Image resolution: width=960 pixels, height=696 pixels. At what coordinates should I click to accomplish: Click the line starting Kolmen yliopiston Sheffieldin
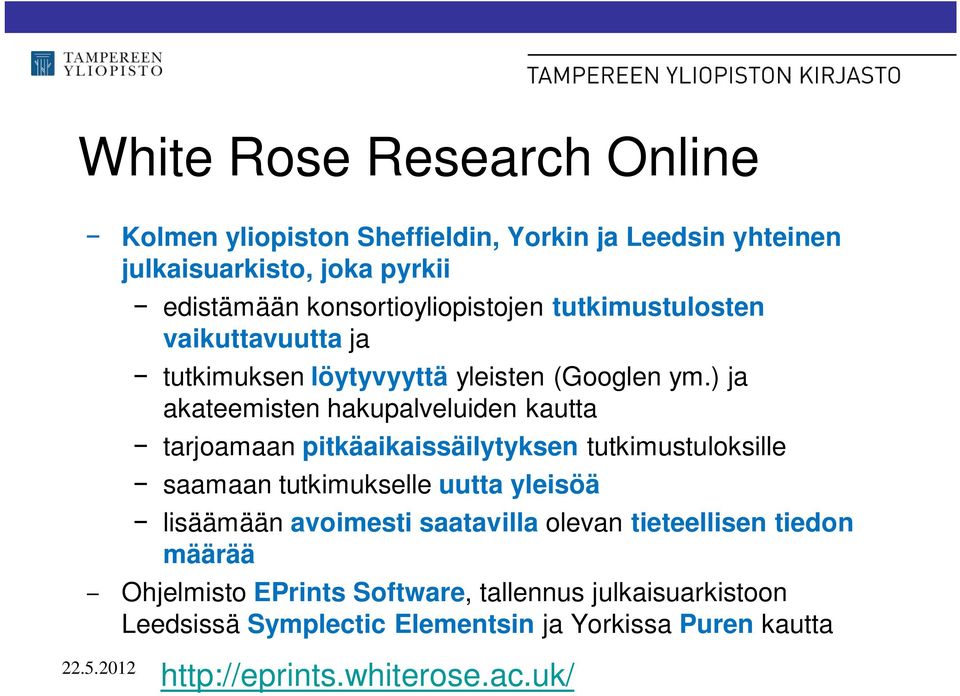tap(481, 238)
